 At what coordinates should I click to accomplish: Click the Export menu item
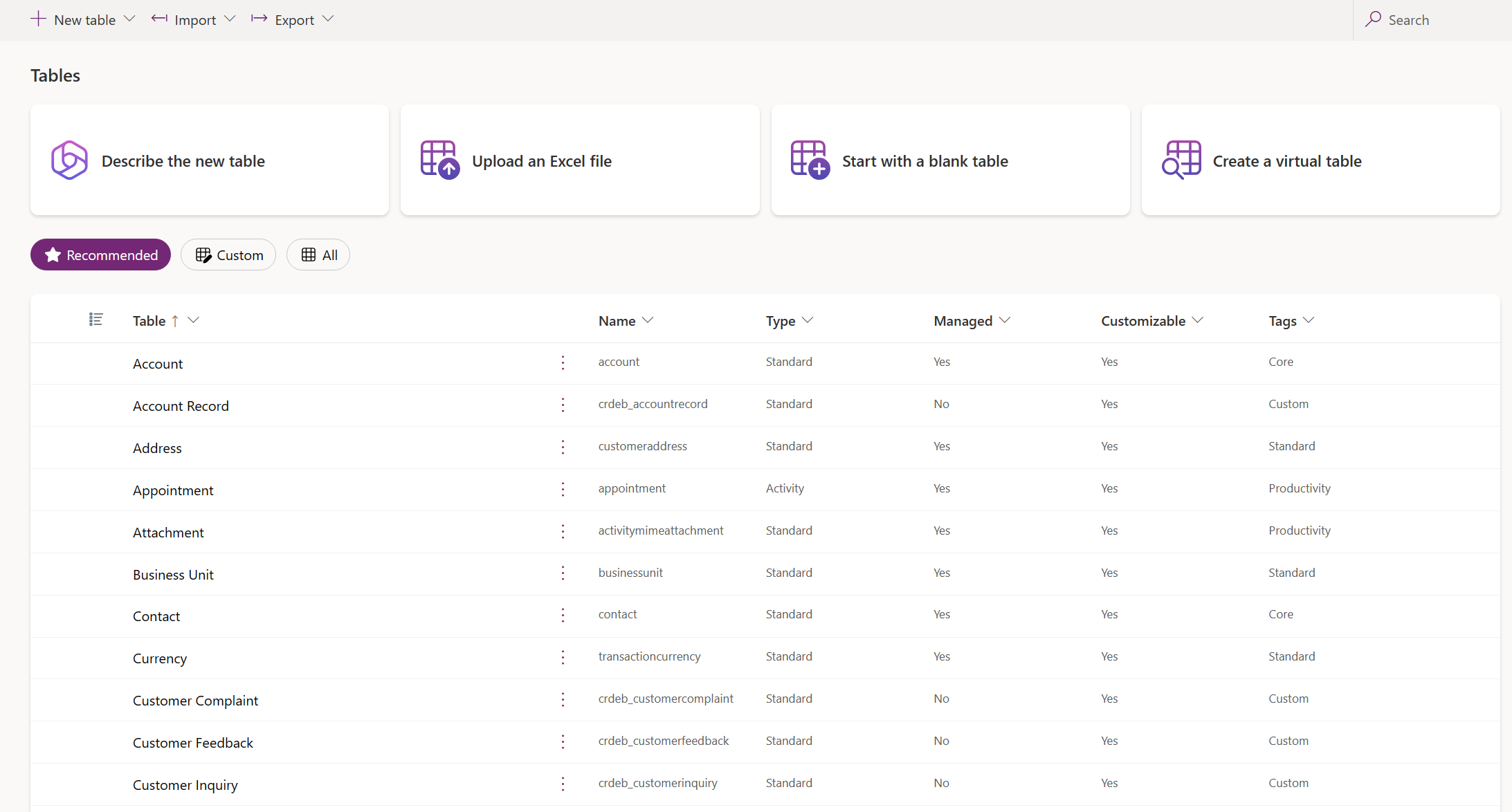[x=294, y=19]
